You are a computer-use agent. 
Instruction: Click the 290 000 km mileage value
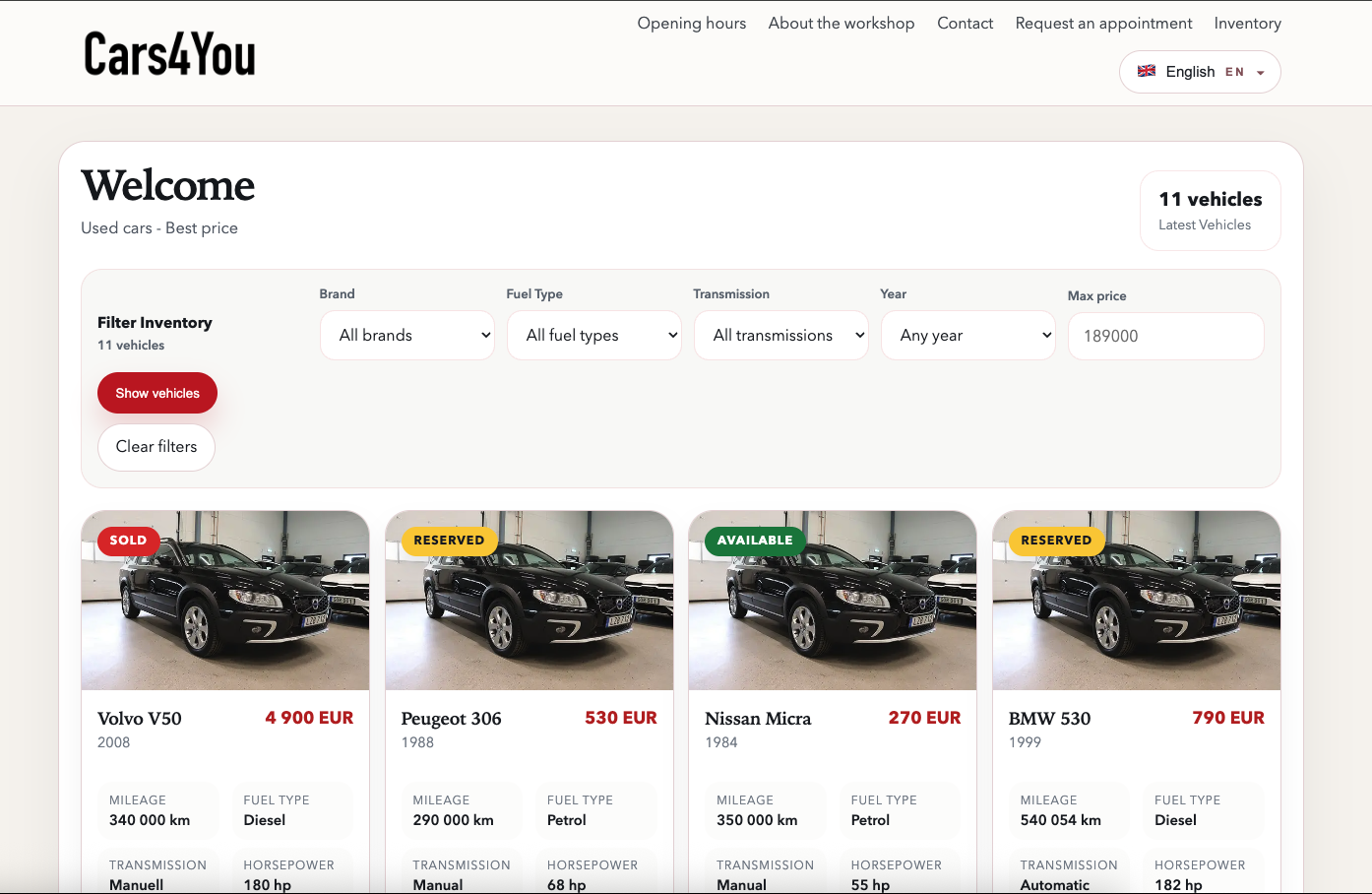(x=454, y=820)
